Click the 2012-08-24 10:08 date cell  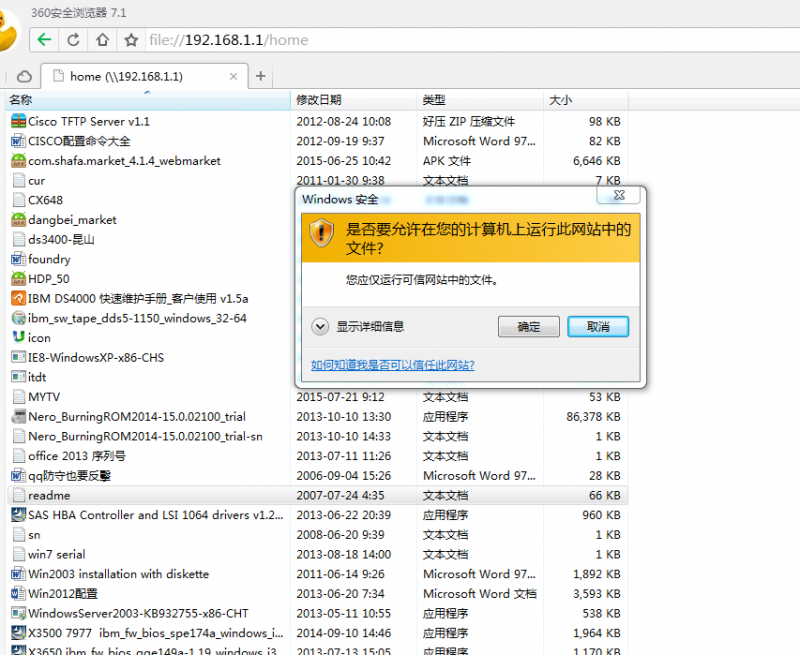point(344,121)
